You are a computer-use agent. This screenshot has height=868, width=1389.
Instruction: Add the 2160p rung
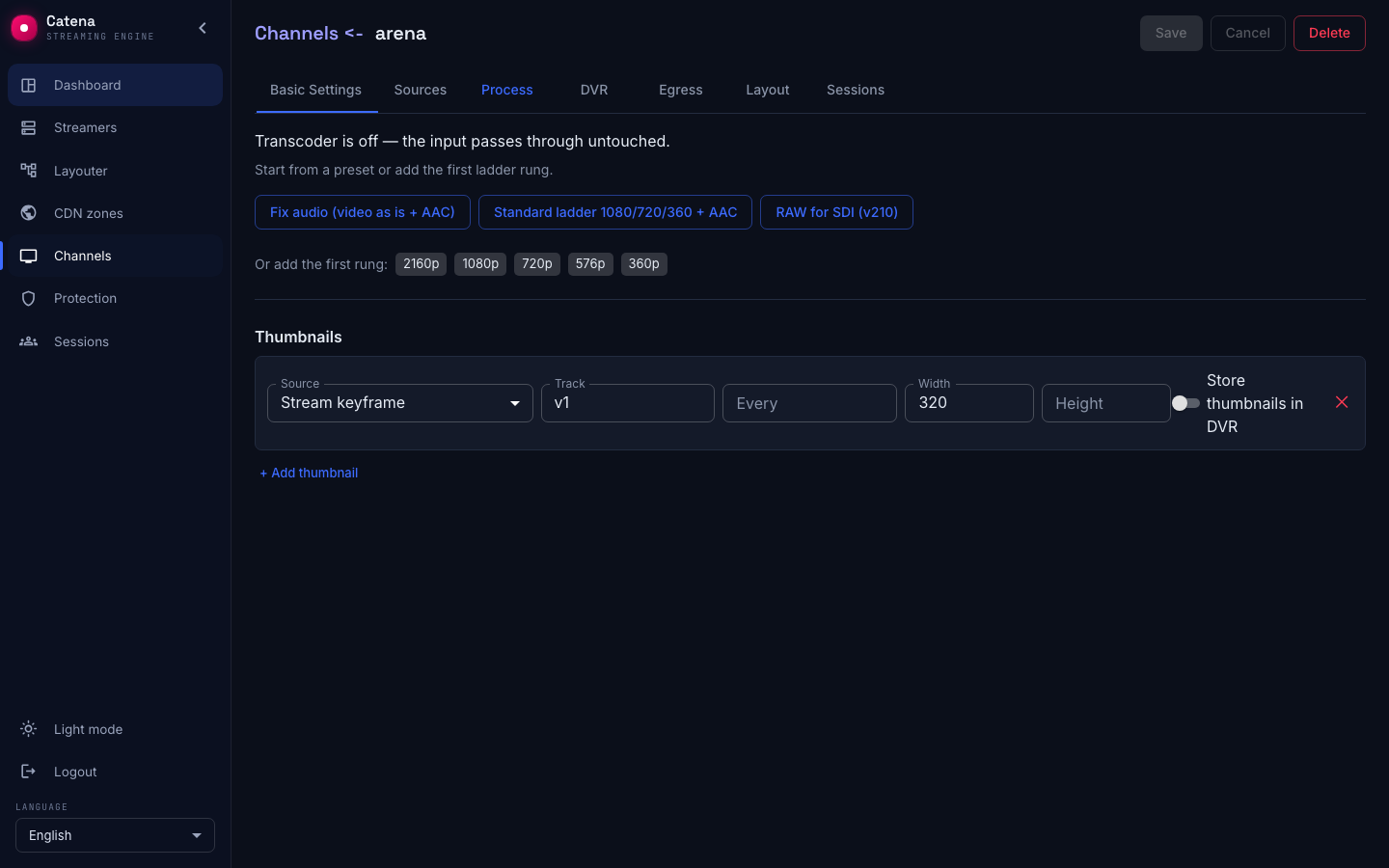pos(421,264)
